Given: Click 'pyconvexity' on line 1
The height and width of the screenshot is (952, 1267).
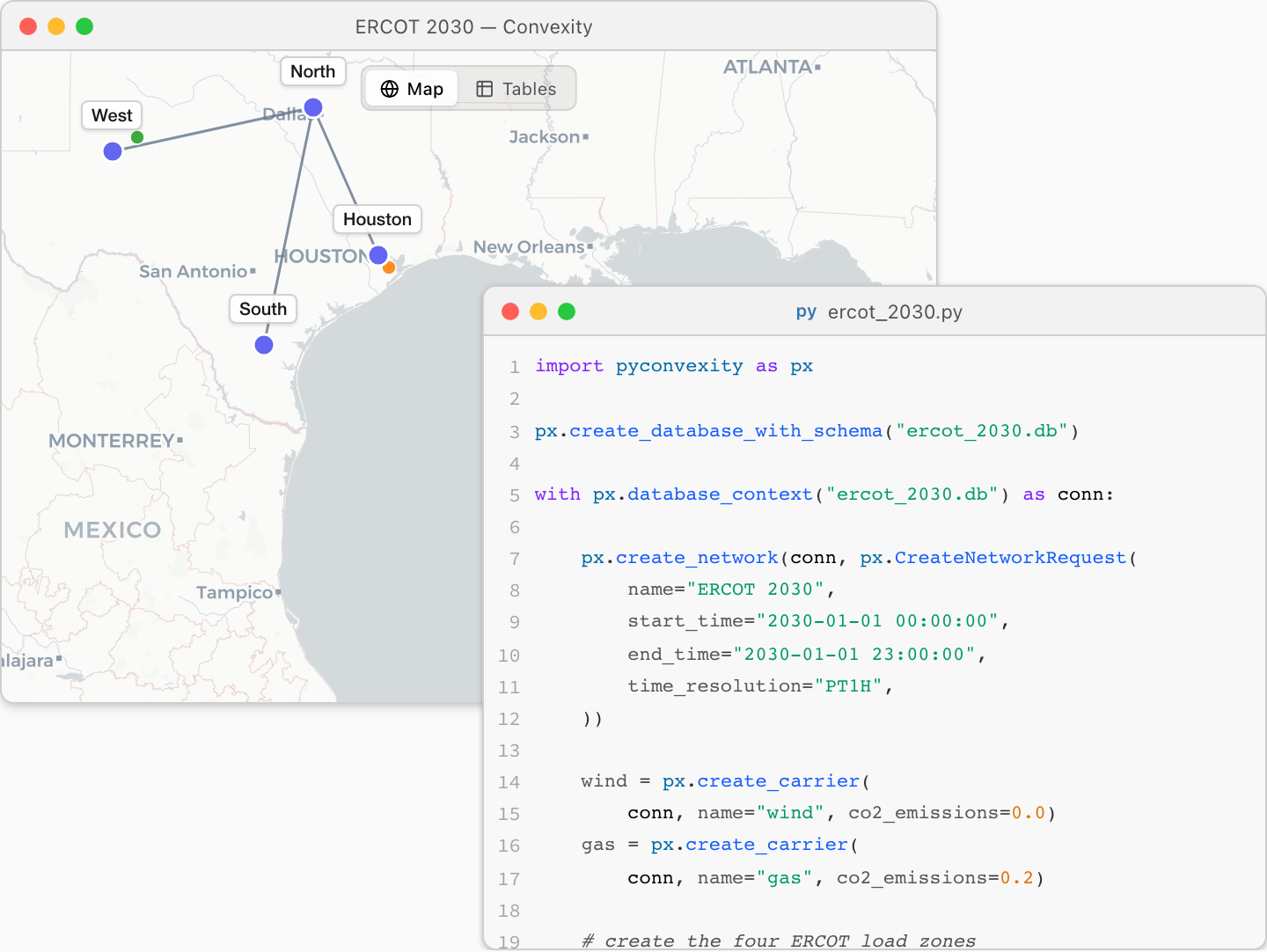Looking at the screenshot, I should pyautogui.click(x=679, y=366).
